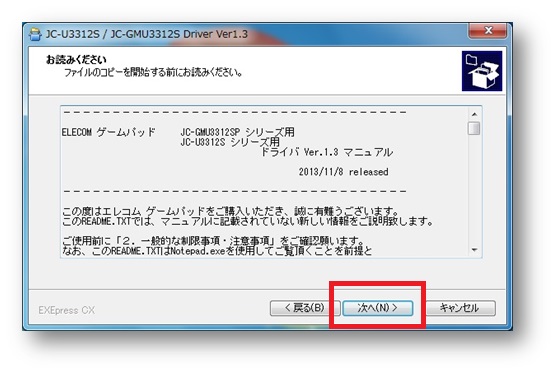Proceed with the 次へ(N) button
The width and height of the screenshot is (556, 373).
(378, 308)
